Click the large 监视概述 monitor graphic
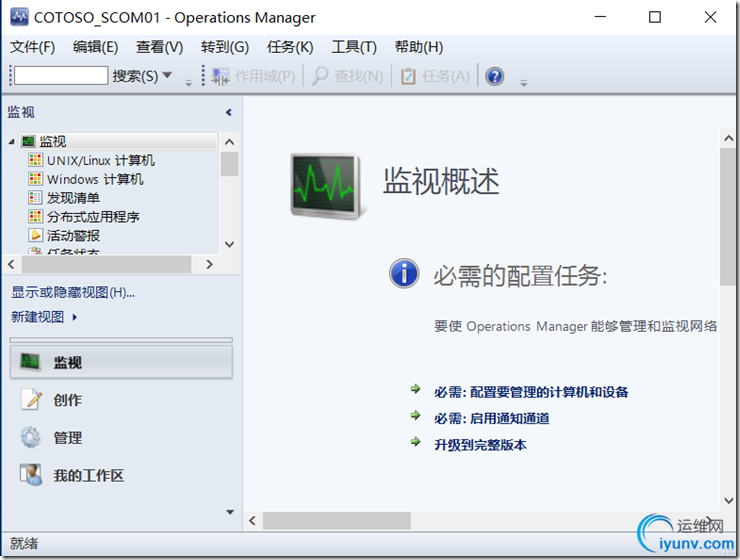The height and width of the screenshot is (560, 740). coord(327,185)
